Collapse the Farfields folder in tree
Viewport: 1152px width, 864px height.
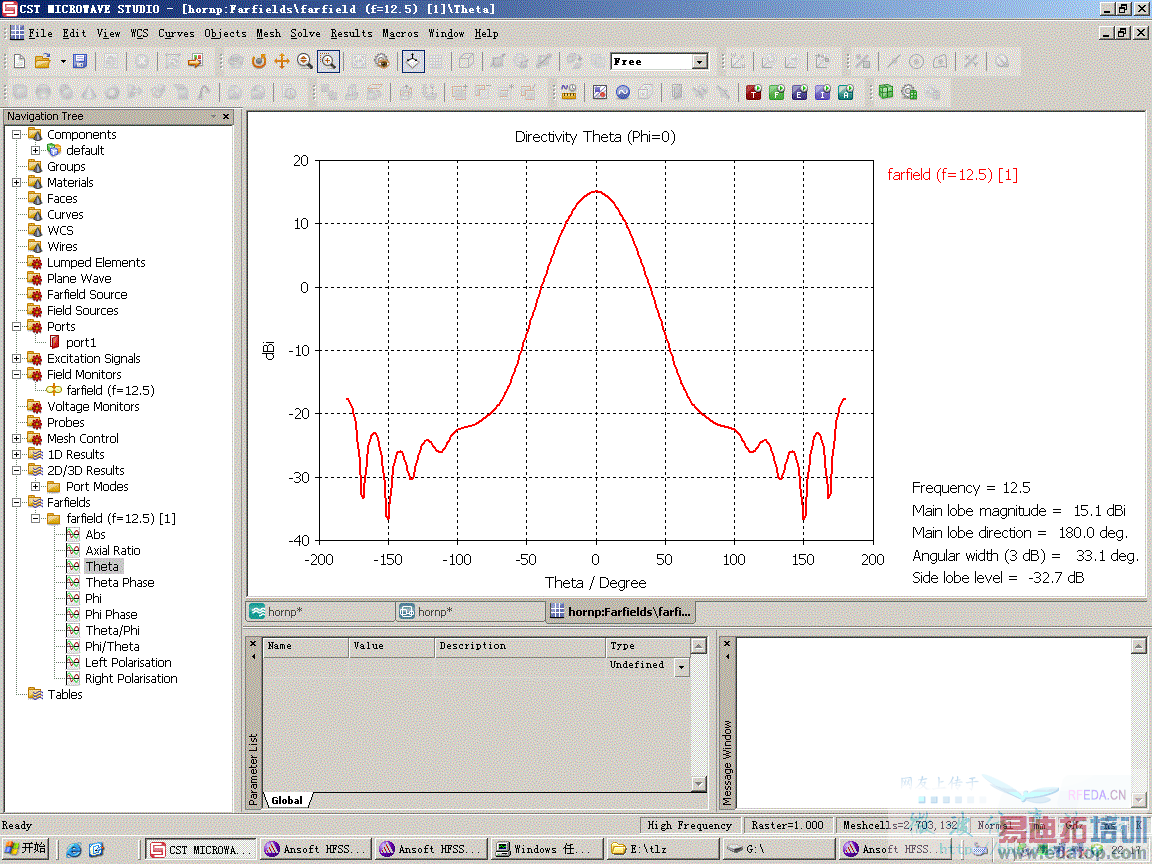17,503
